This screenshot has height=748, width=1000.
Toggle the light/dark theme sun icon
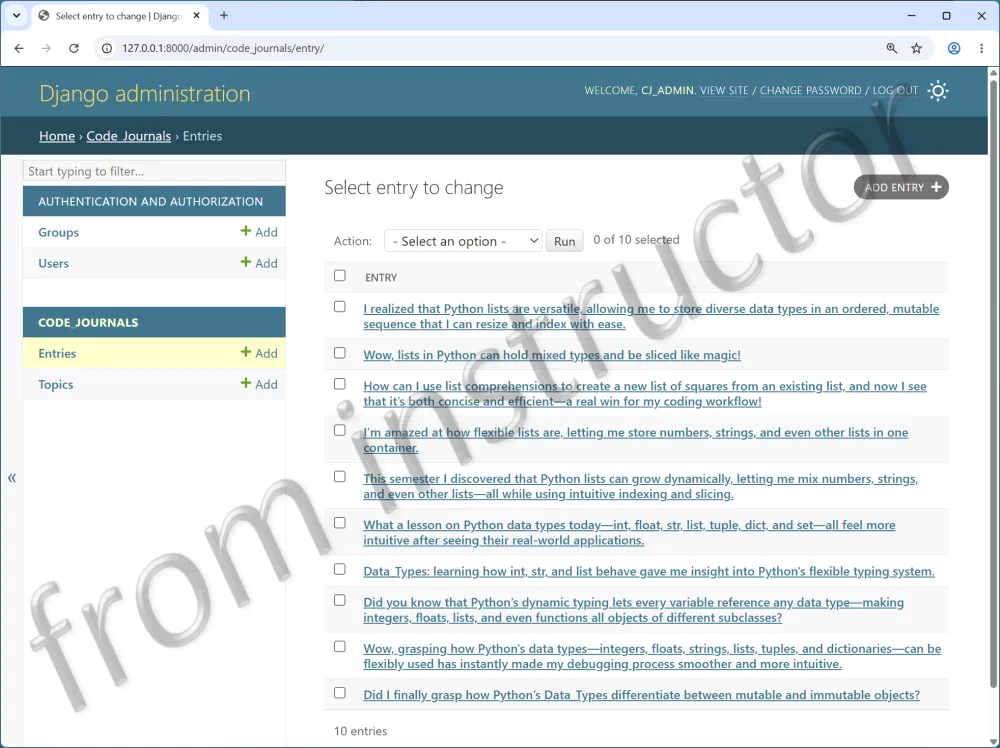(x=938, y=91)
